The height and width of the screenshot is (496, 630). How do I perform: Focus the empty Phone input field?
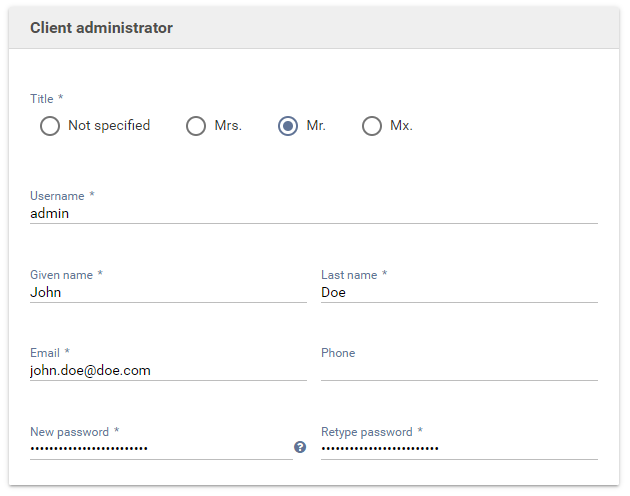pos(459,370)
